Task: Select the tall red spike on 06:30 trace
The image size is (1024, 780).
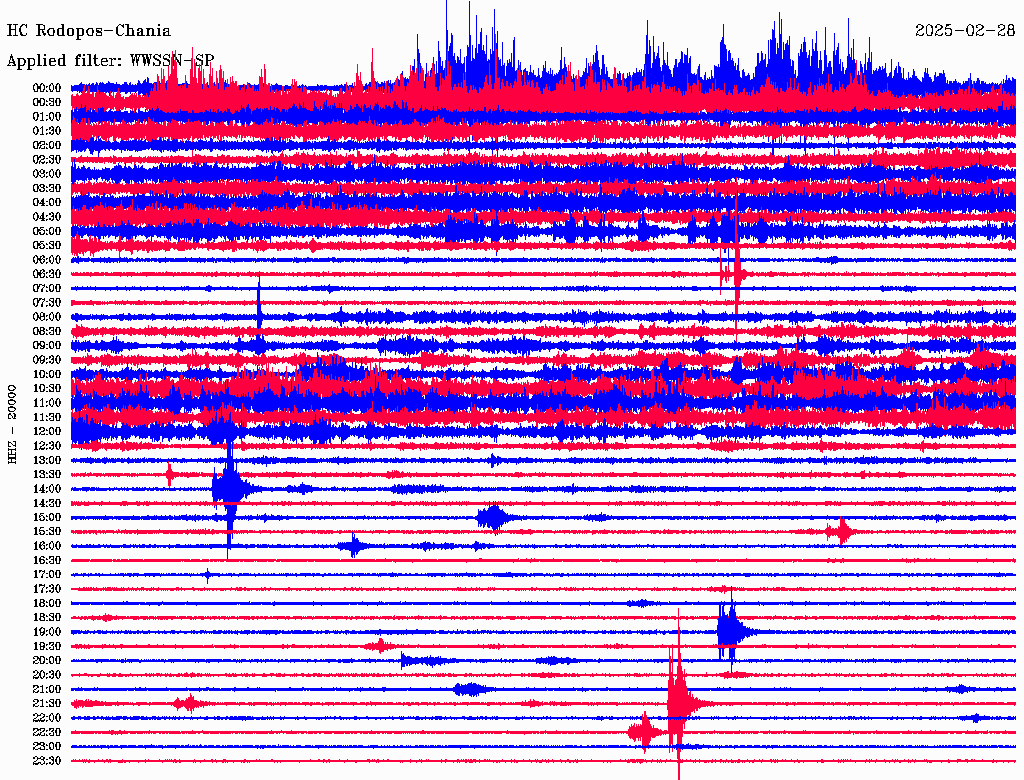Action: pyautogui.click(x=736, y=273)
